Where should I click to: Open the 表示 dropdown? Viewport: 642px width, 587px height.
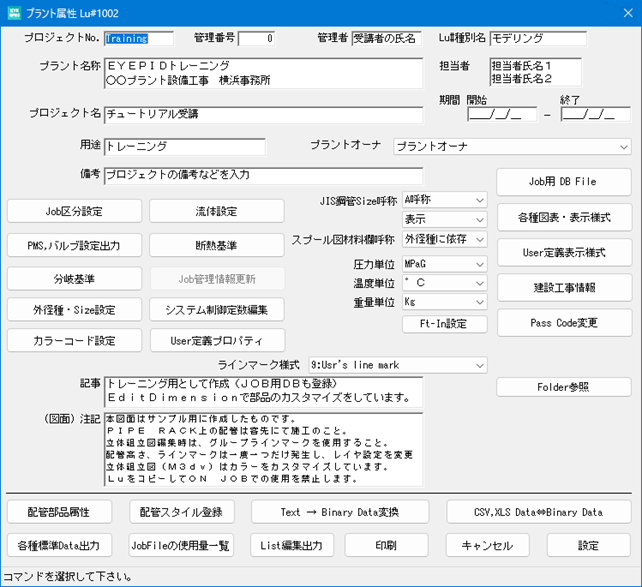pyautogui.click(x=445, y=219)
